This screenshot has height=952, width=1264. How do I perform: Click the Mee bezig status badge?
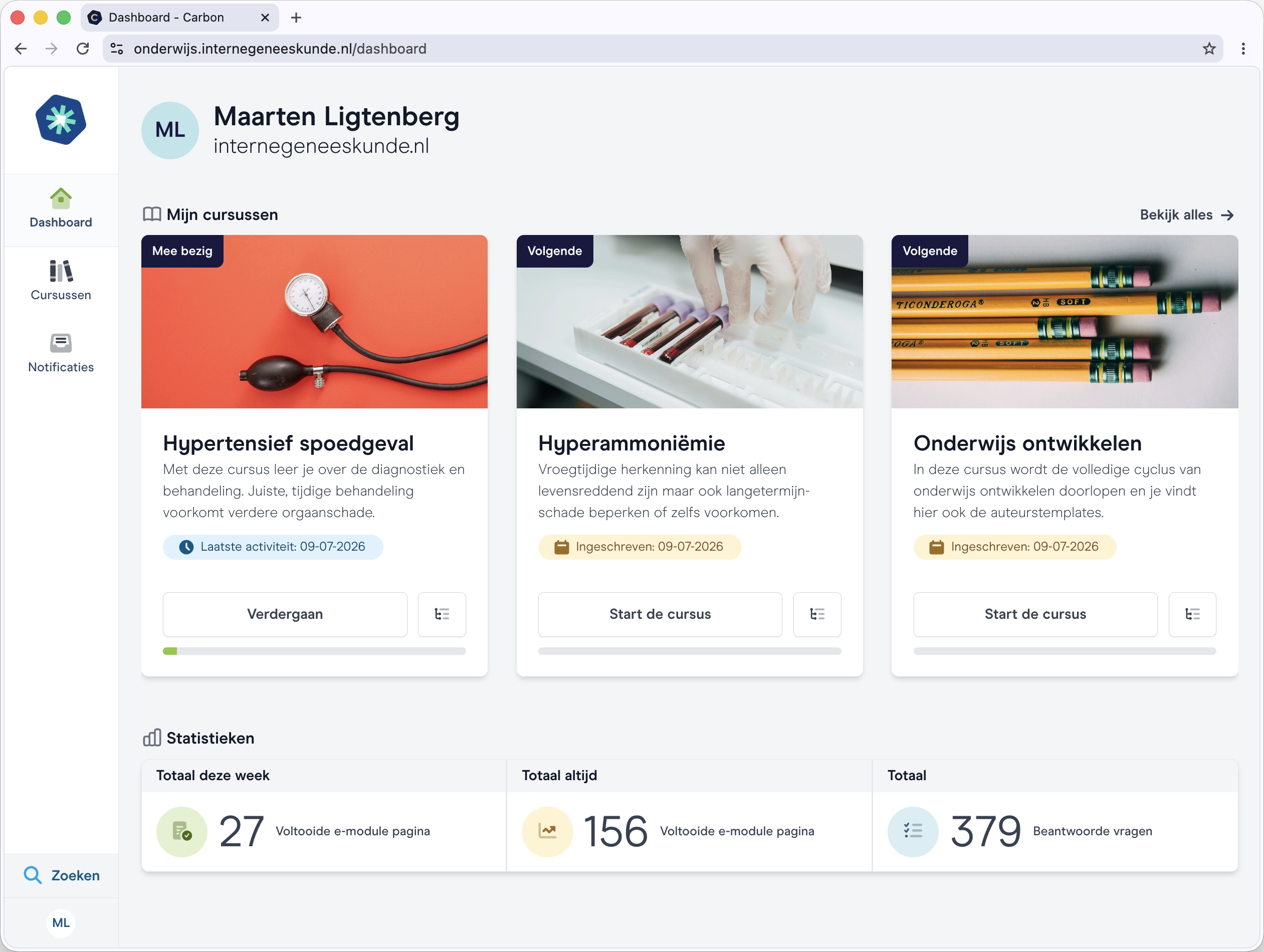(x=182, y=251)
